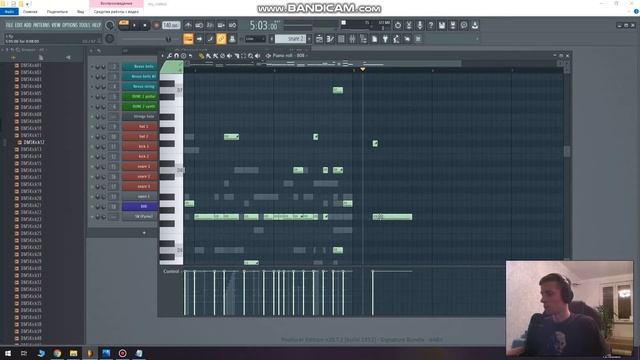The height and width of the screenshot is (360, 640).
Task: Open the OPTIONS menu
Action: (70, 25)
